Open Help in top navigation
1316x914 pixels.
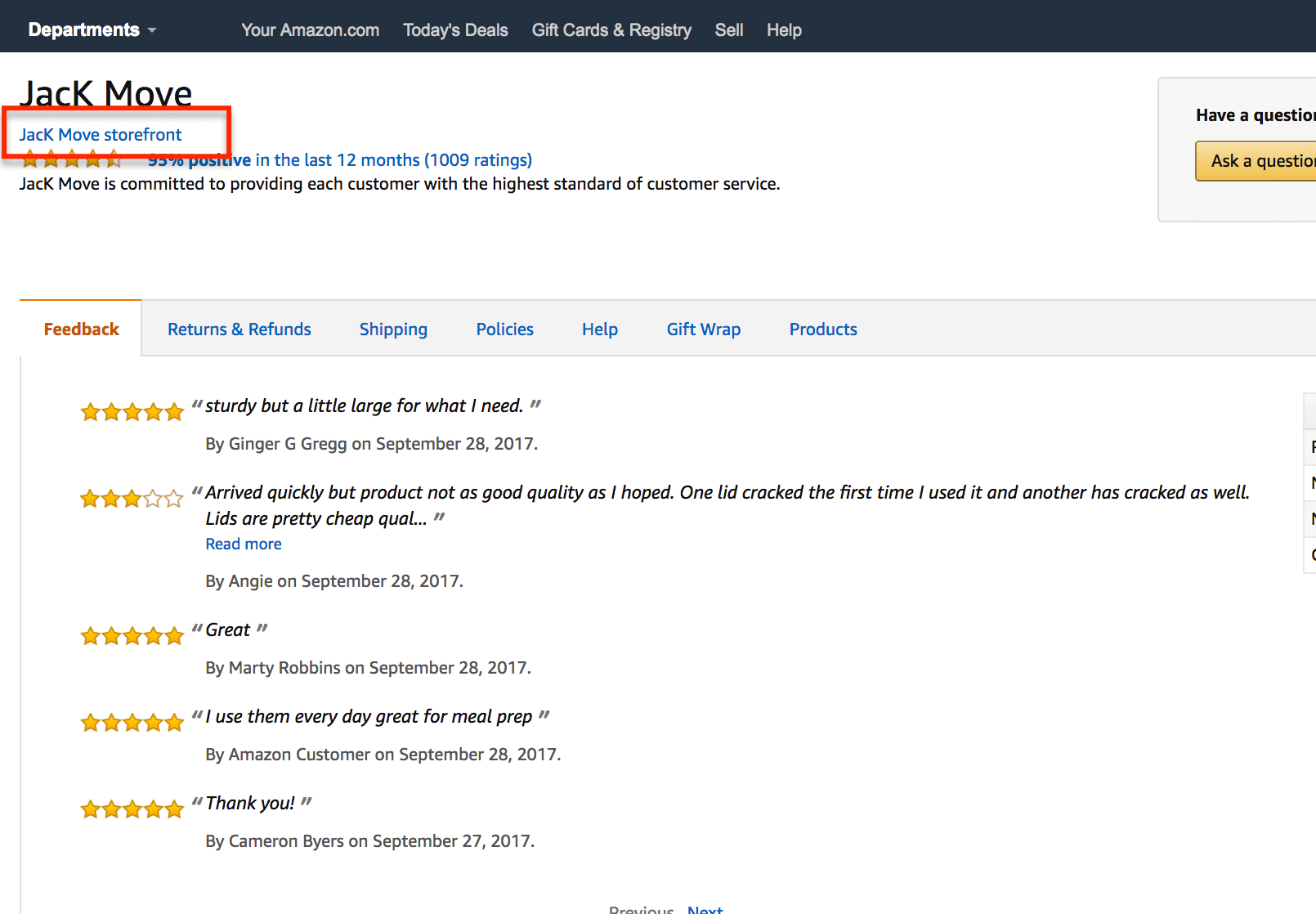click(784, 30)
